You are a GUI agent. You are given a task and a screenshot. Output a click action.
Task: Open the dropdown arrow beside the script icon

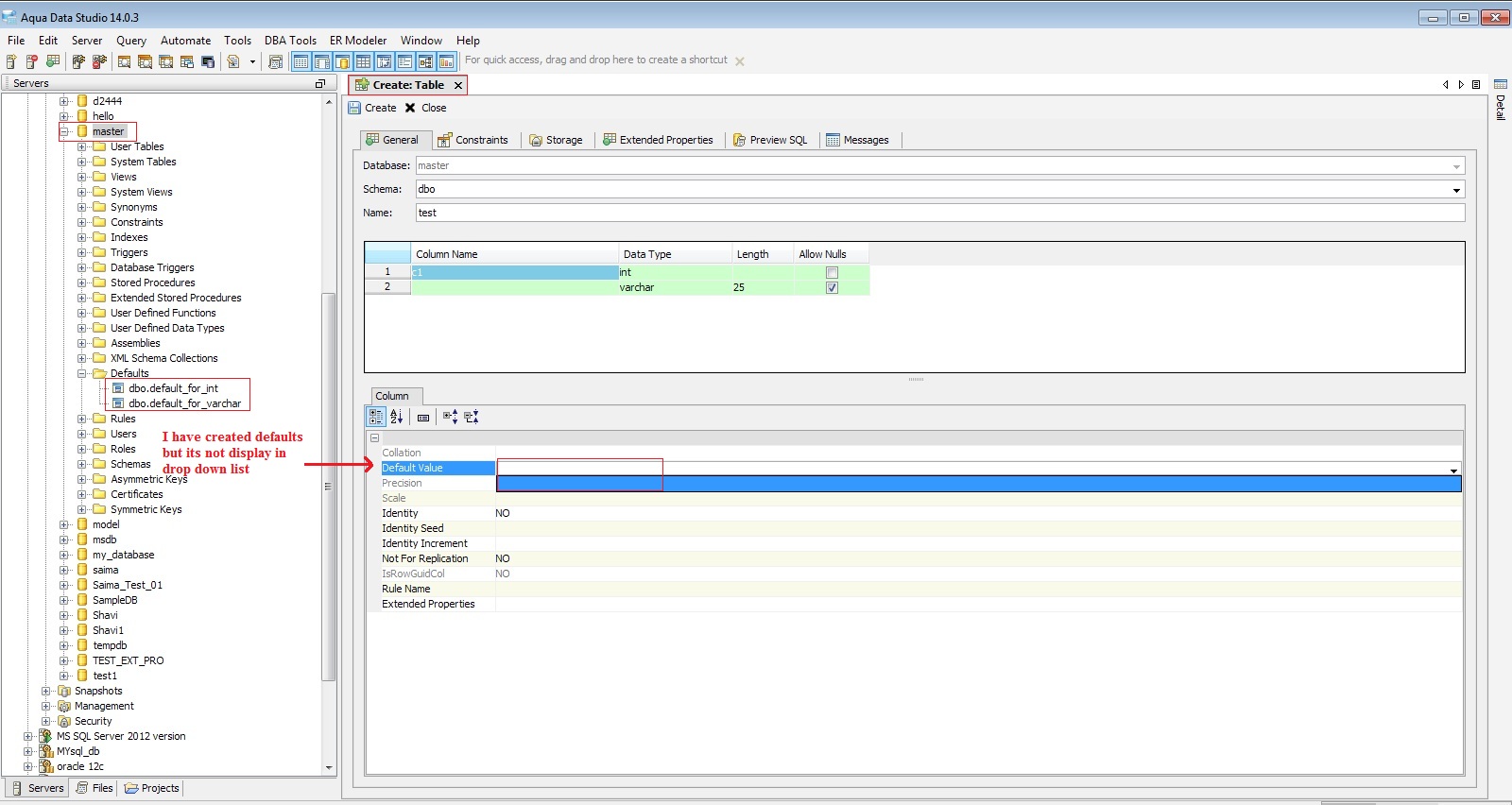click(252, 61)
